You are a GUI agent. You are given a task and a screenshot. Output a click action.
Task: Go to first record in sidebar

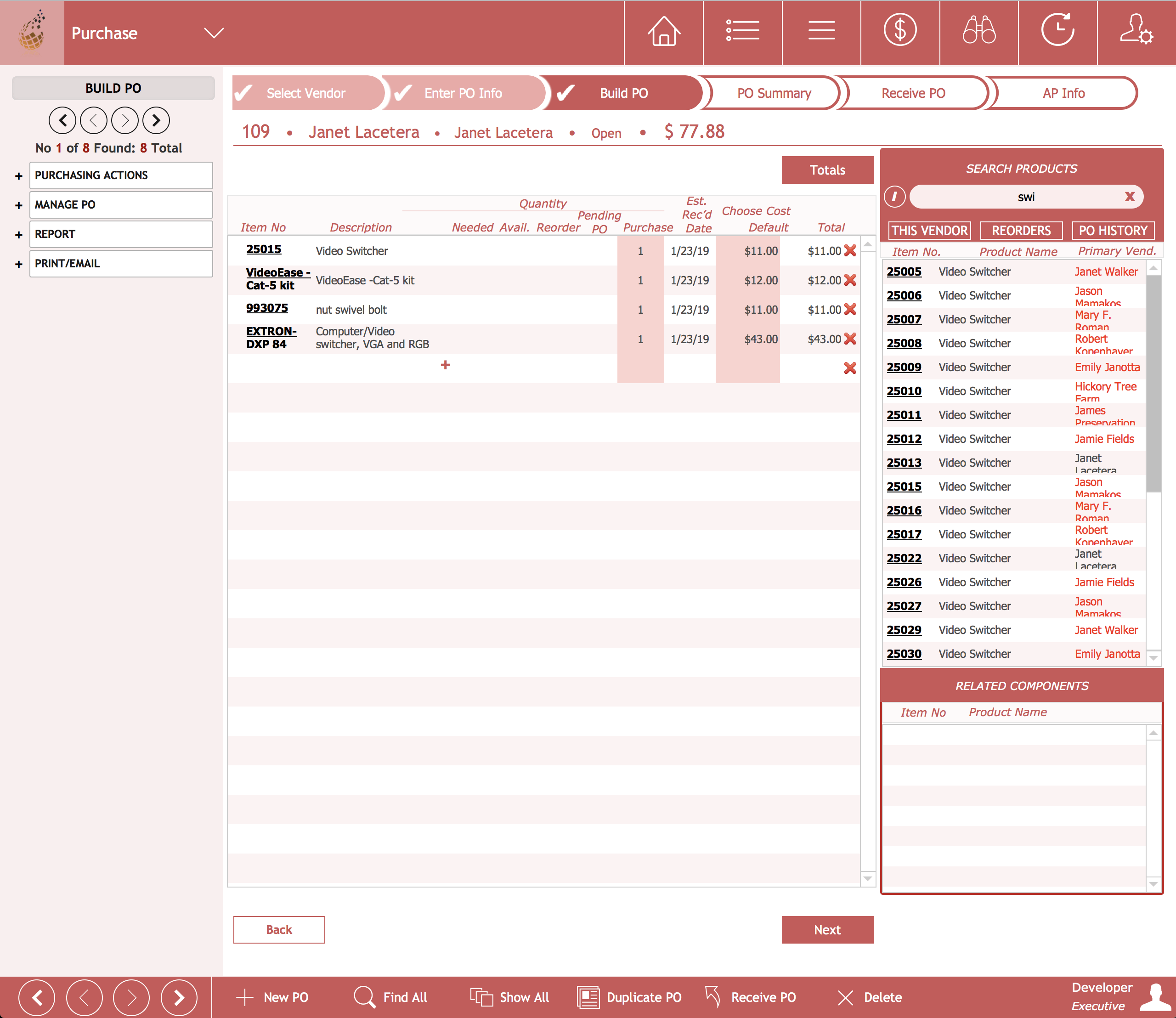pyautogui.click(x=62, y=120)
